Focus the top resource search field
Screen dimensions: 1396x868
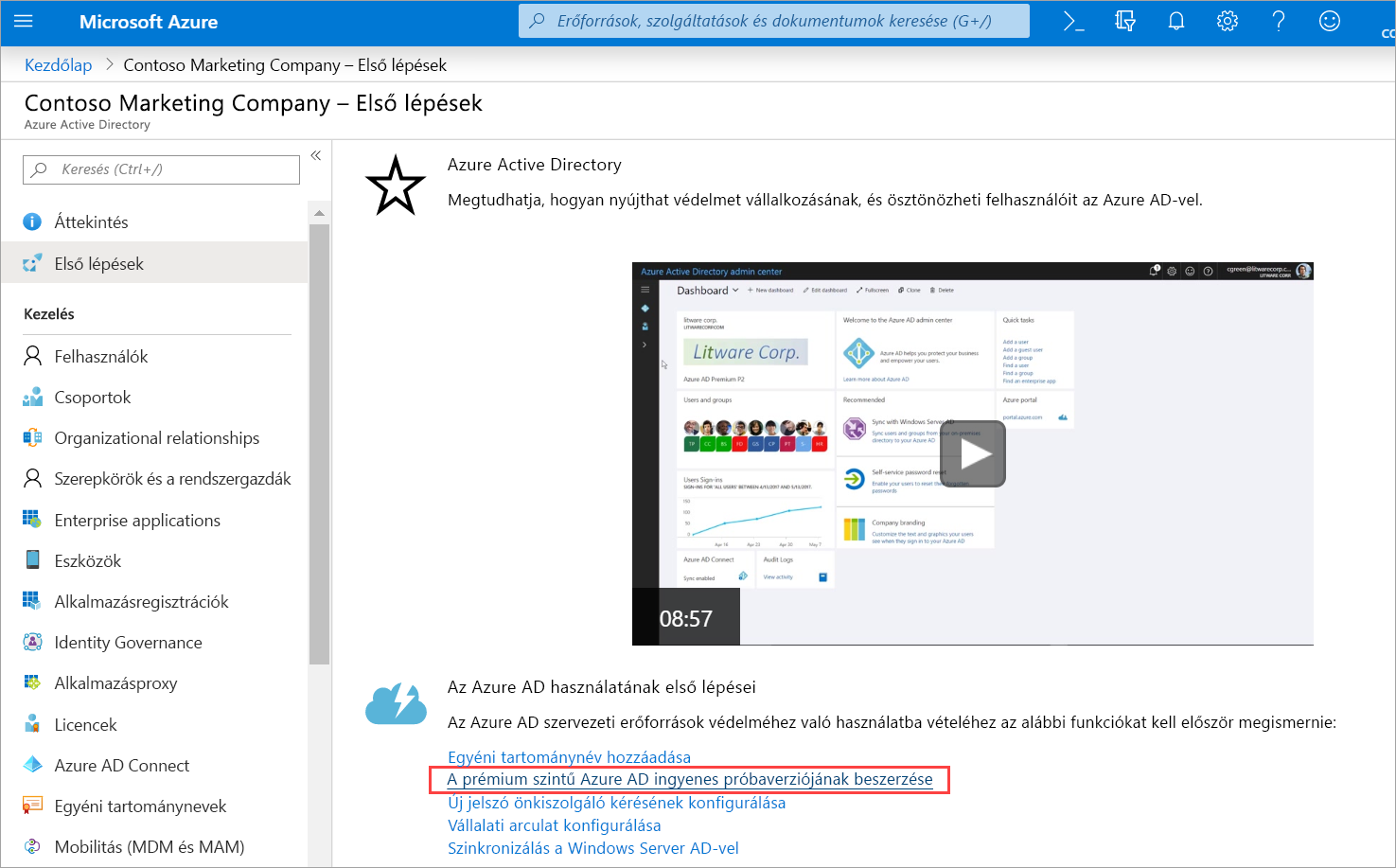pyautogui.click(x=773, y=21)
